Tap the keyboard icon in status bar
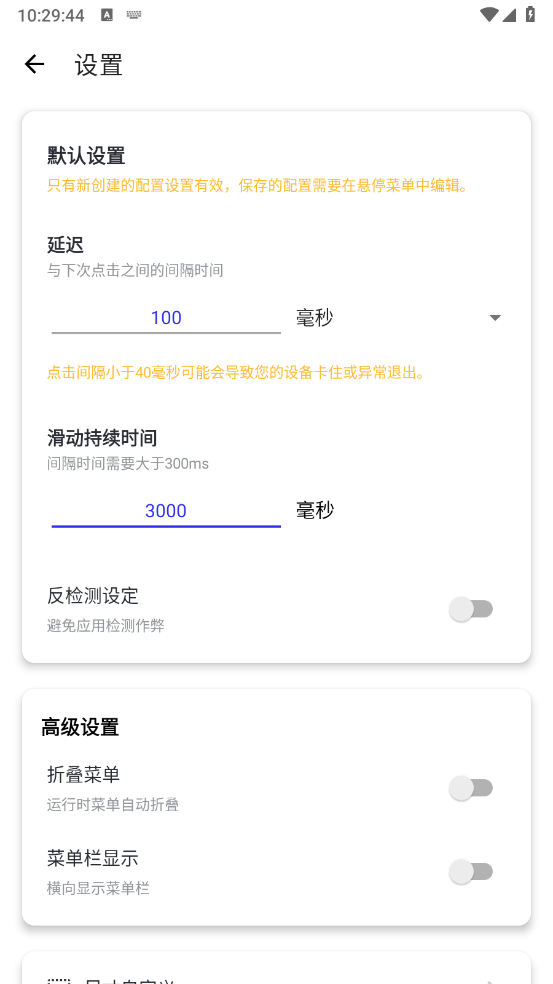 click(133, 15)
